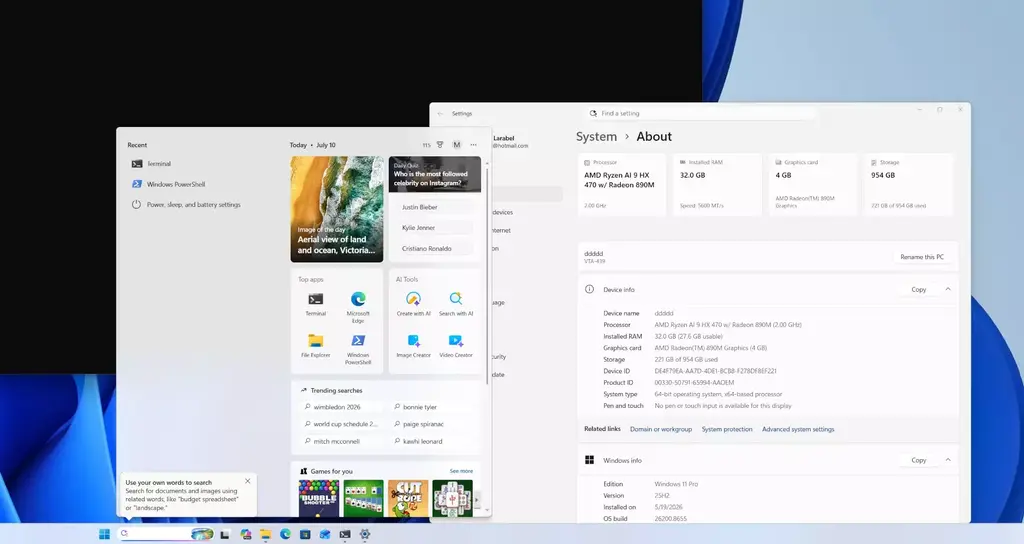Open Power, sleep, and battery settings

pyautogui.click(x=186, y=204)
